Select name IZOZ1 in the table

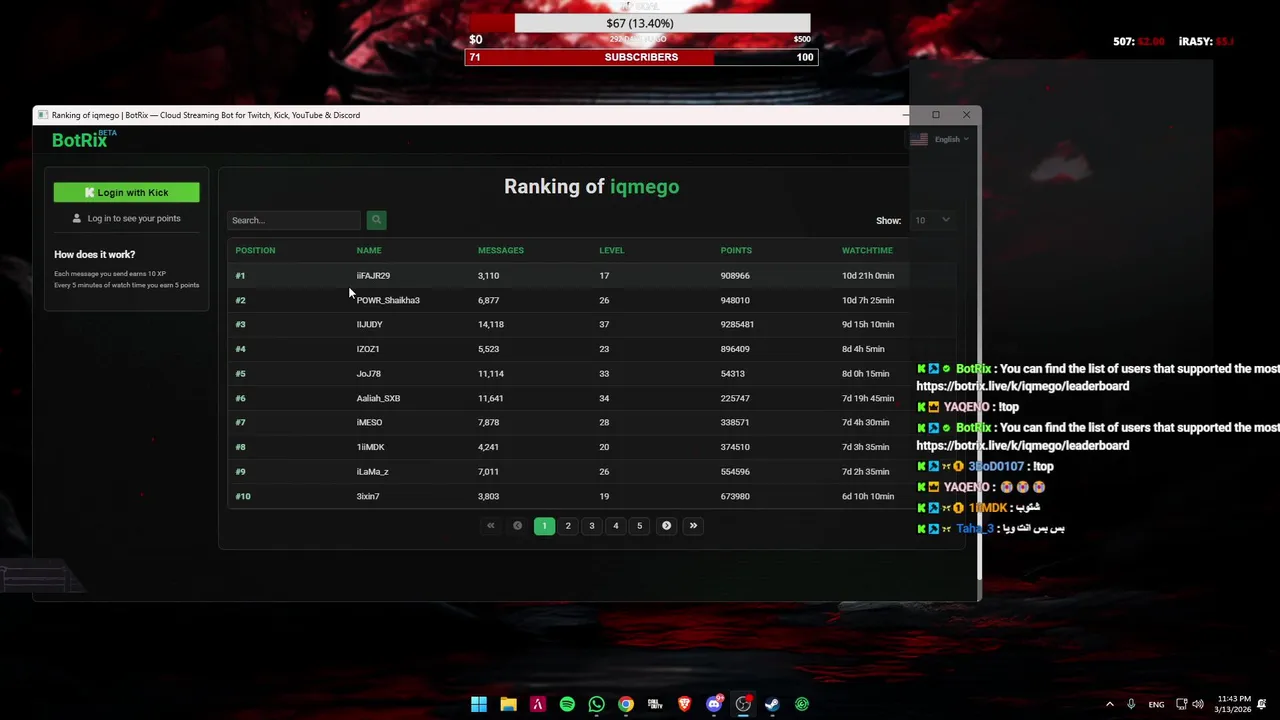(368, 349)
